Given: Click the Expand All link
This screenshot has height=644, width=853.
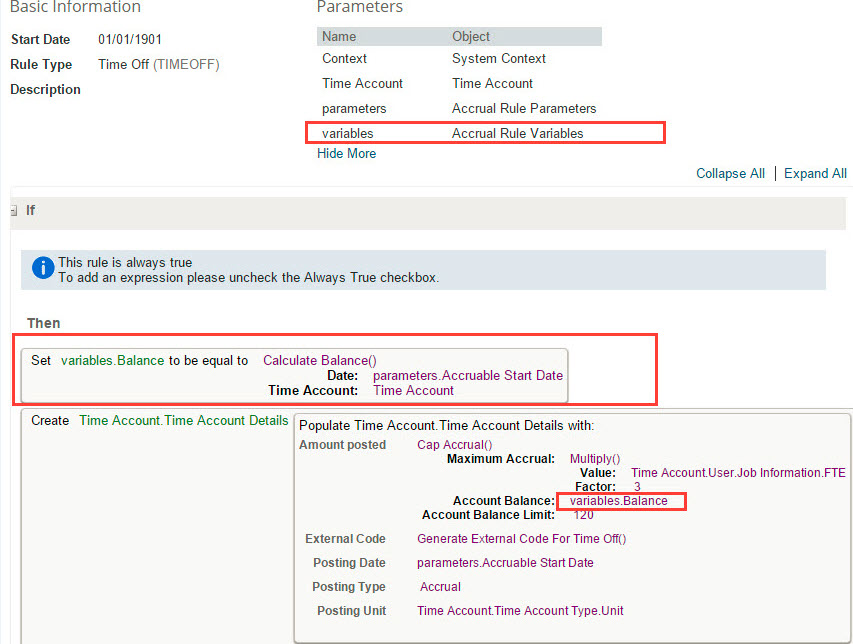Looking at the screenshot, I should coord(815,174).
